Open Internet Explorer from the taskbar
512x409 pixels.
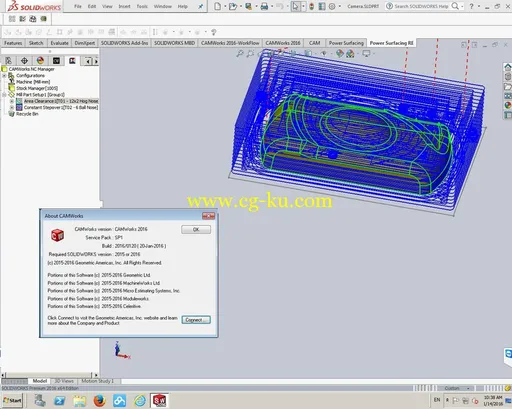pyautogui.click(x=140, y=400)
